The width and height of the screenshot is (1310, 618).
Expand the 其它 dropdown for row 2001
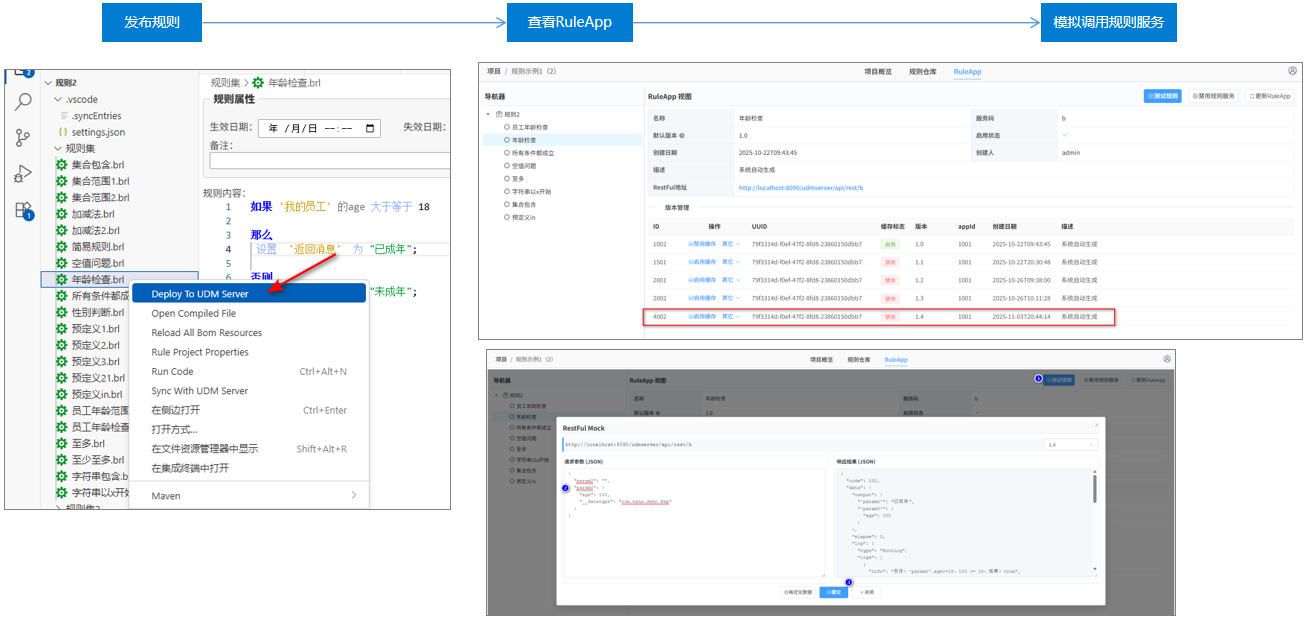(732, 280)
